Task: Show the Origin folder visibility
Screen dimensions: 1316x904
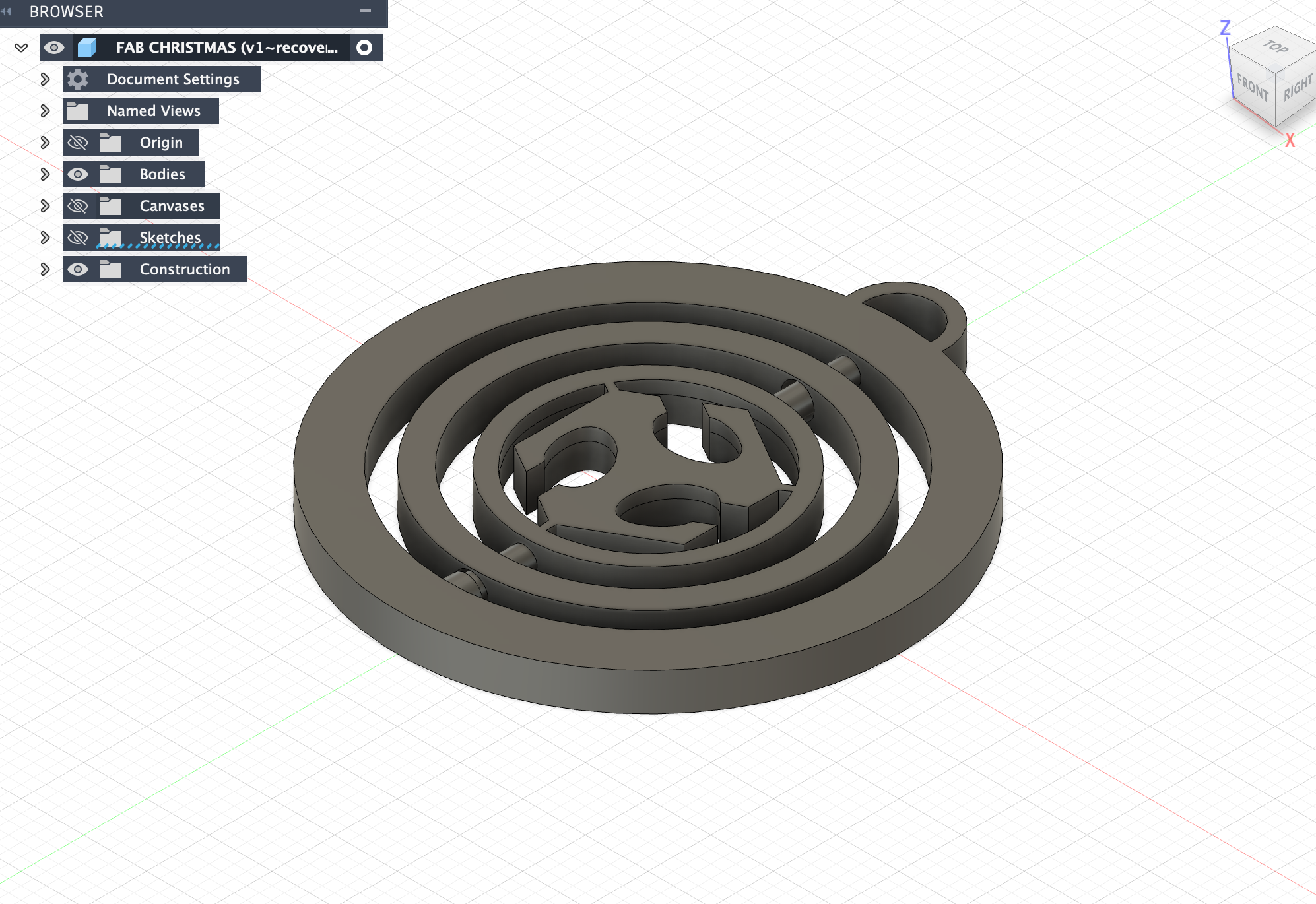Action: (x=78, y=142)
